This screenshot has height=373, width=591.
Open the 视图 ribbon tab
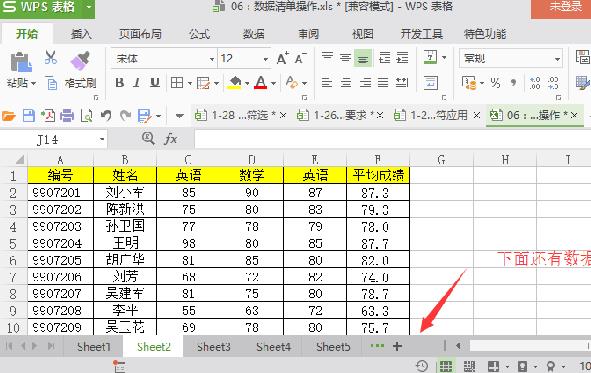tap(363, 34)
